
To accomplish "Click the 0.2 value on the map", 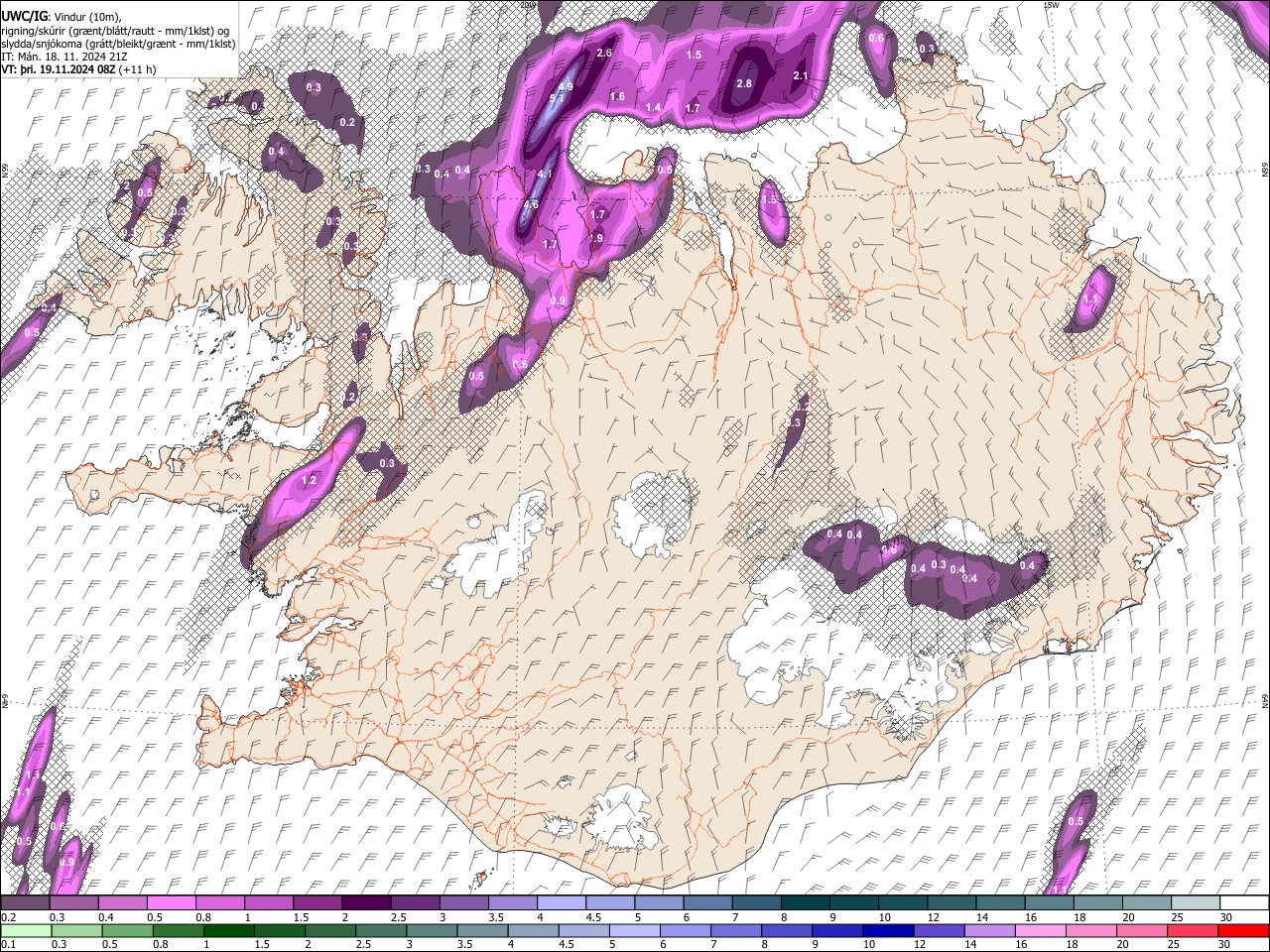I will [347, 122].
